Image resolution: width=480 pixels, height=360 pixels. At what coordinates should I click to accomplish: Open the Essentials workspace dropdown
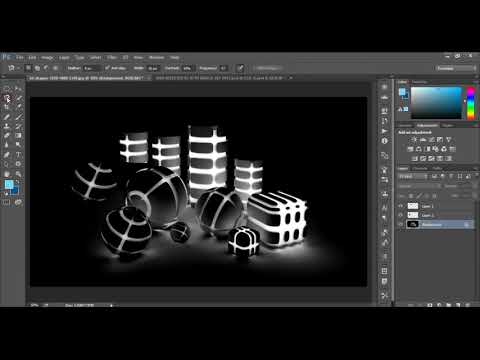456,68
